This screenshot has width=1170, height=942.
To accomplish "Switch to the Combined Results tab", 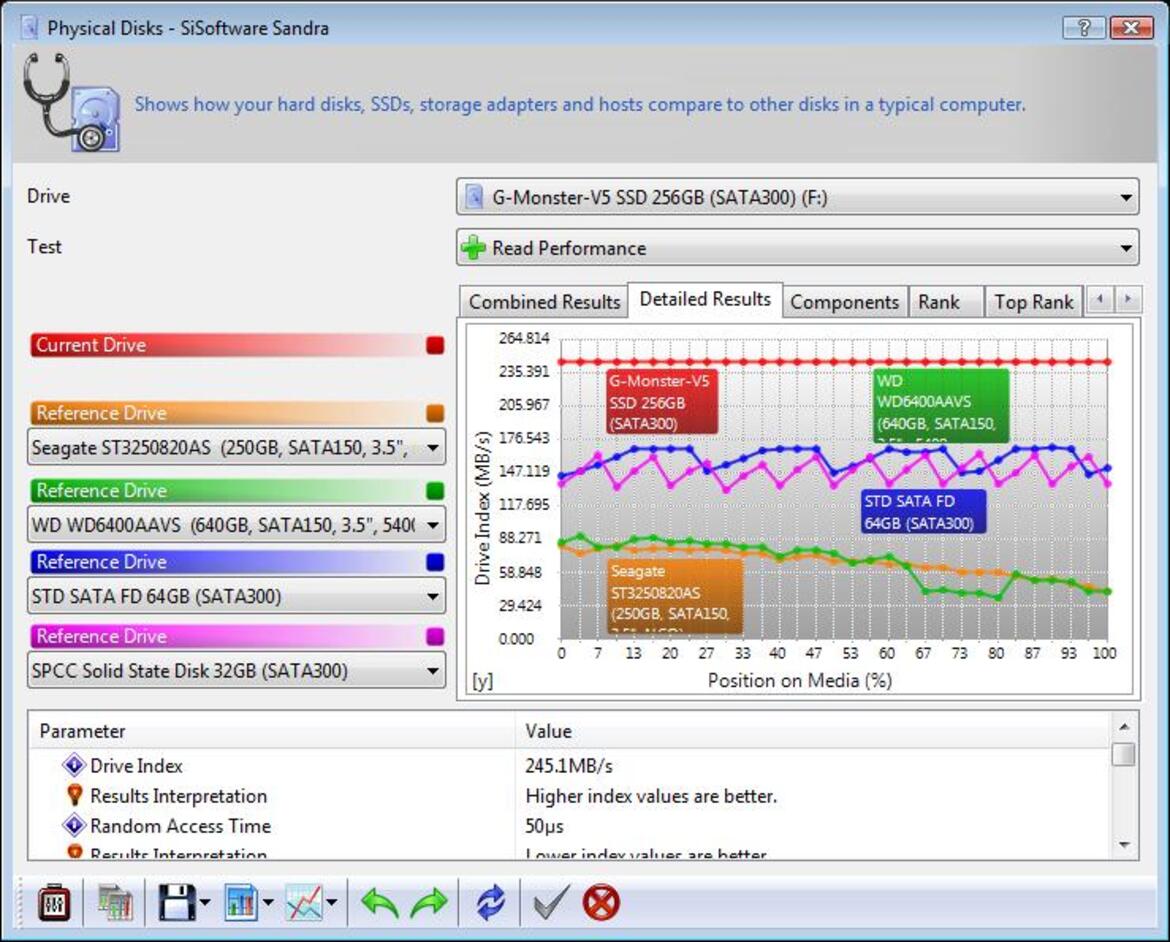I will coord(544,302).
